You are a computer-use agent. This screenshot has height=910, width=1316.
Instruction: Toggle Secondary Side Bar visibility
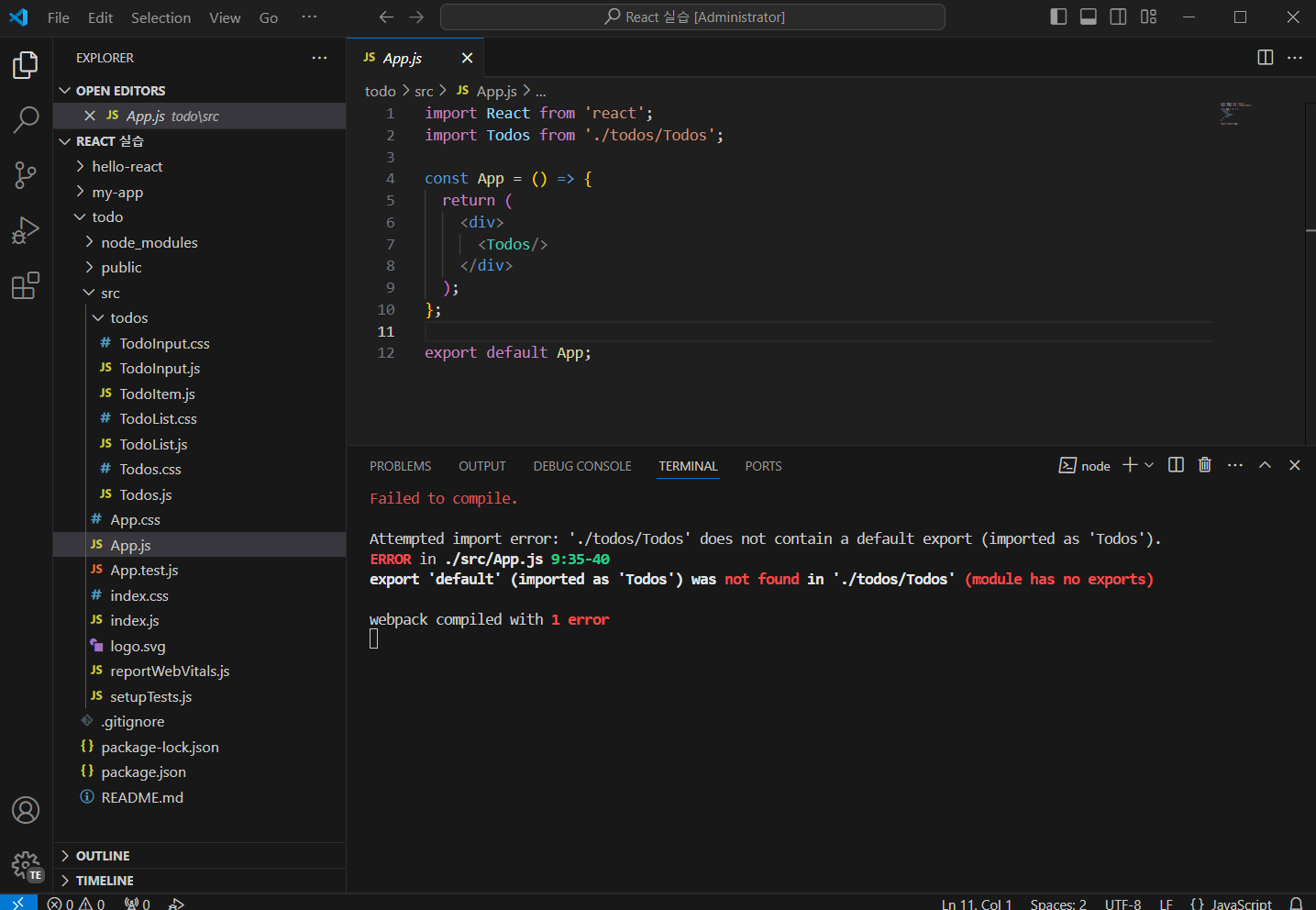pyautogui.click(x=1118, y=17)
